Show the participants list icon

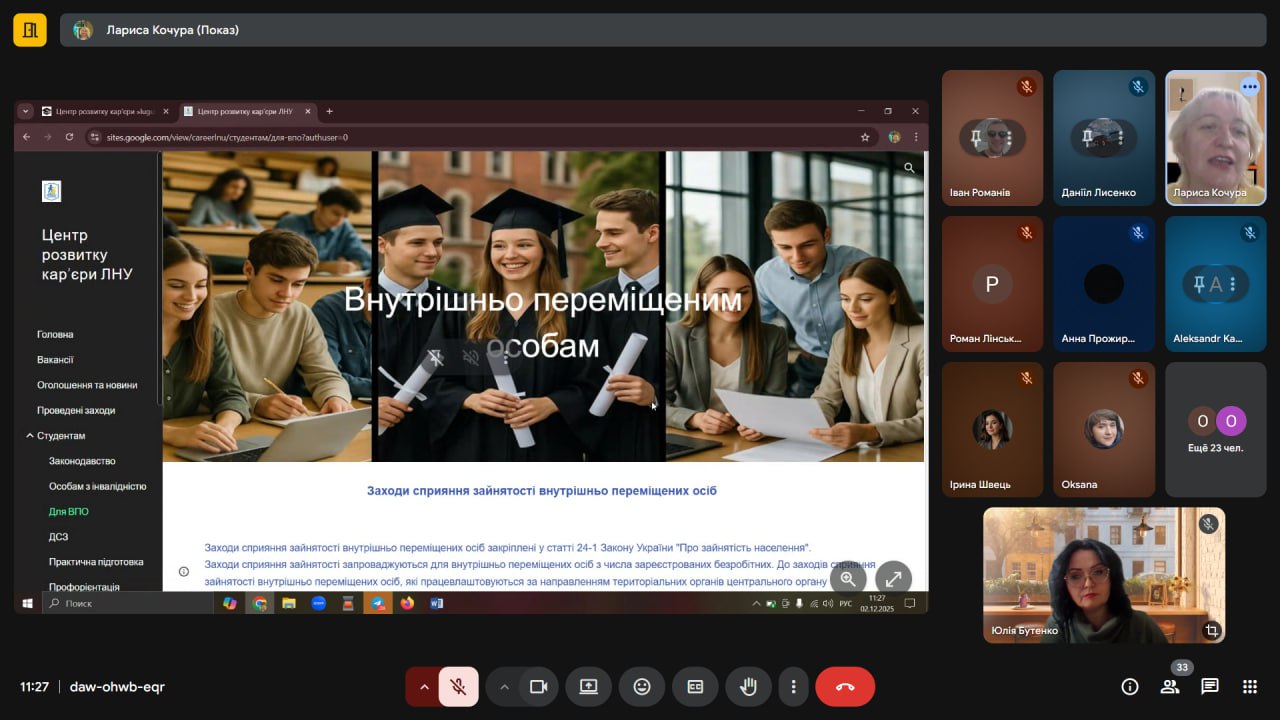click(1169, 686)
